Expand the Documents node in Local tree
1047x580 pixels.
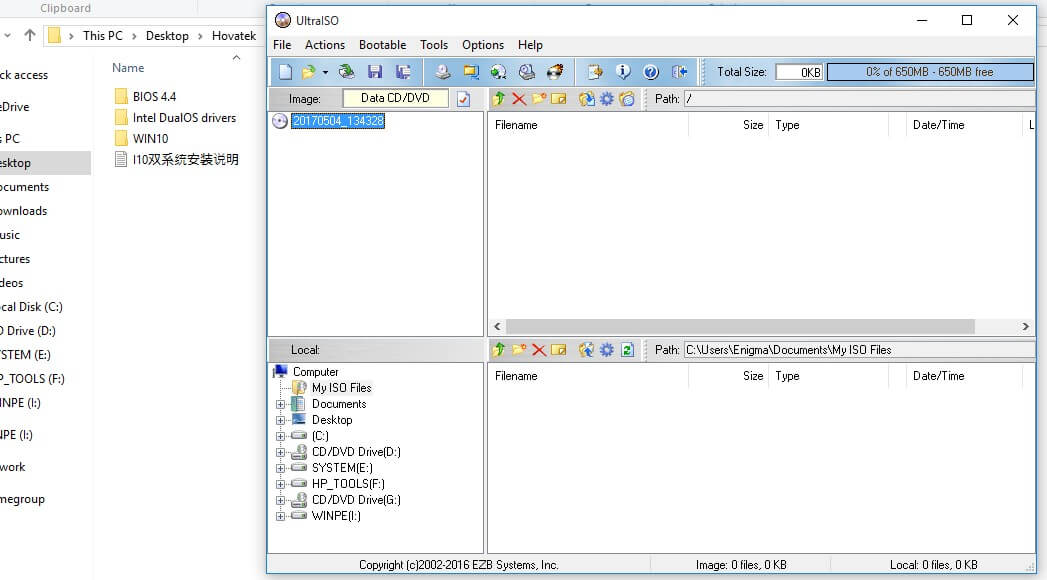[x=281, y=404]
